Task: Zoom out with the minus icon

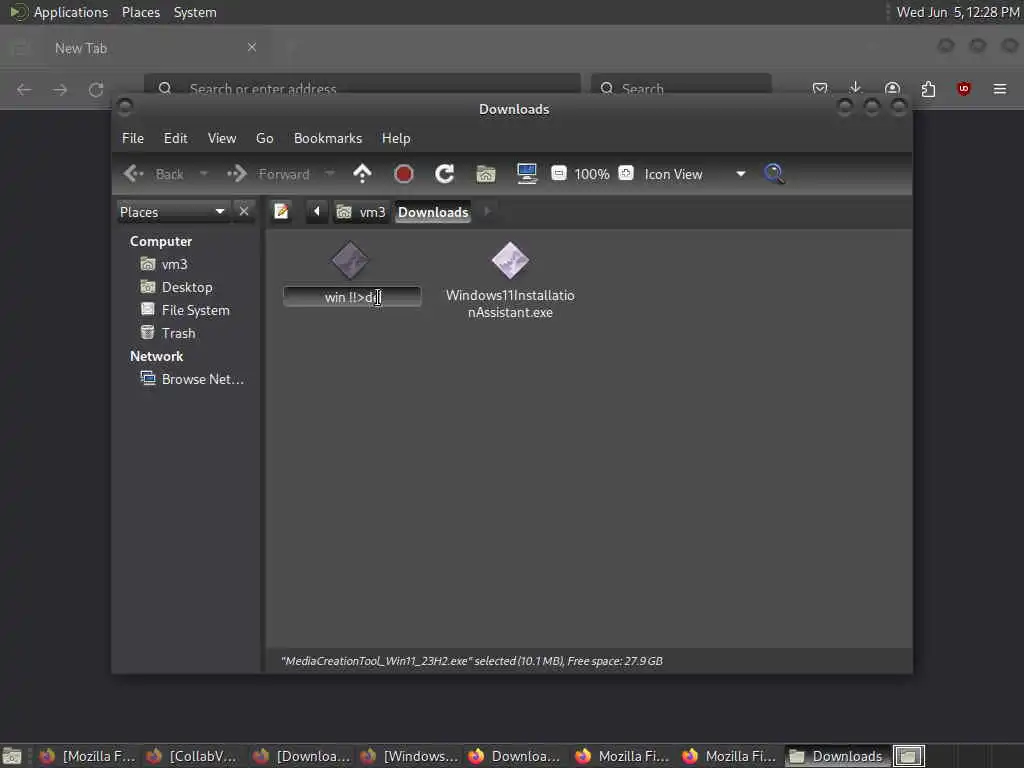Action: click(559, 173)
